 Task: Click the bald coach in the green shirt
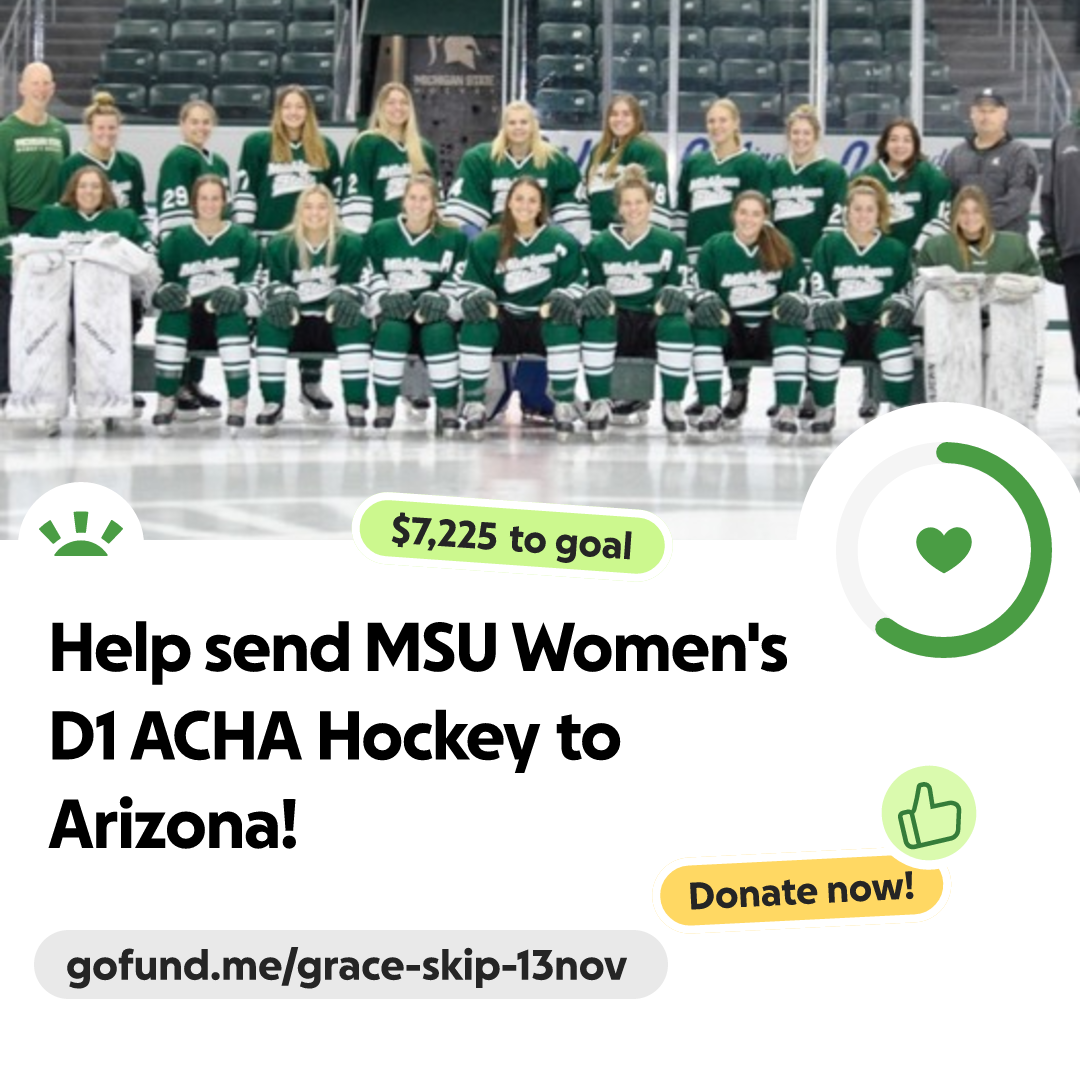33,145
